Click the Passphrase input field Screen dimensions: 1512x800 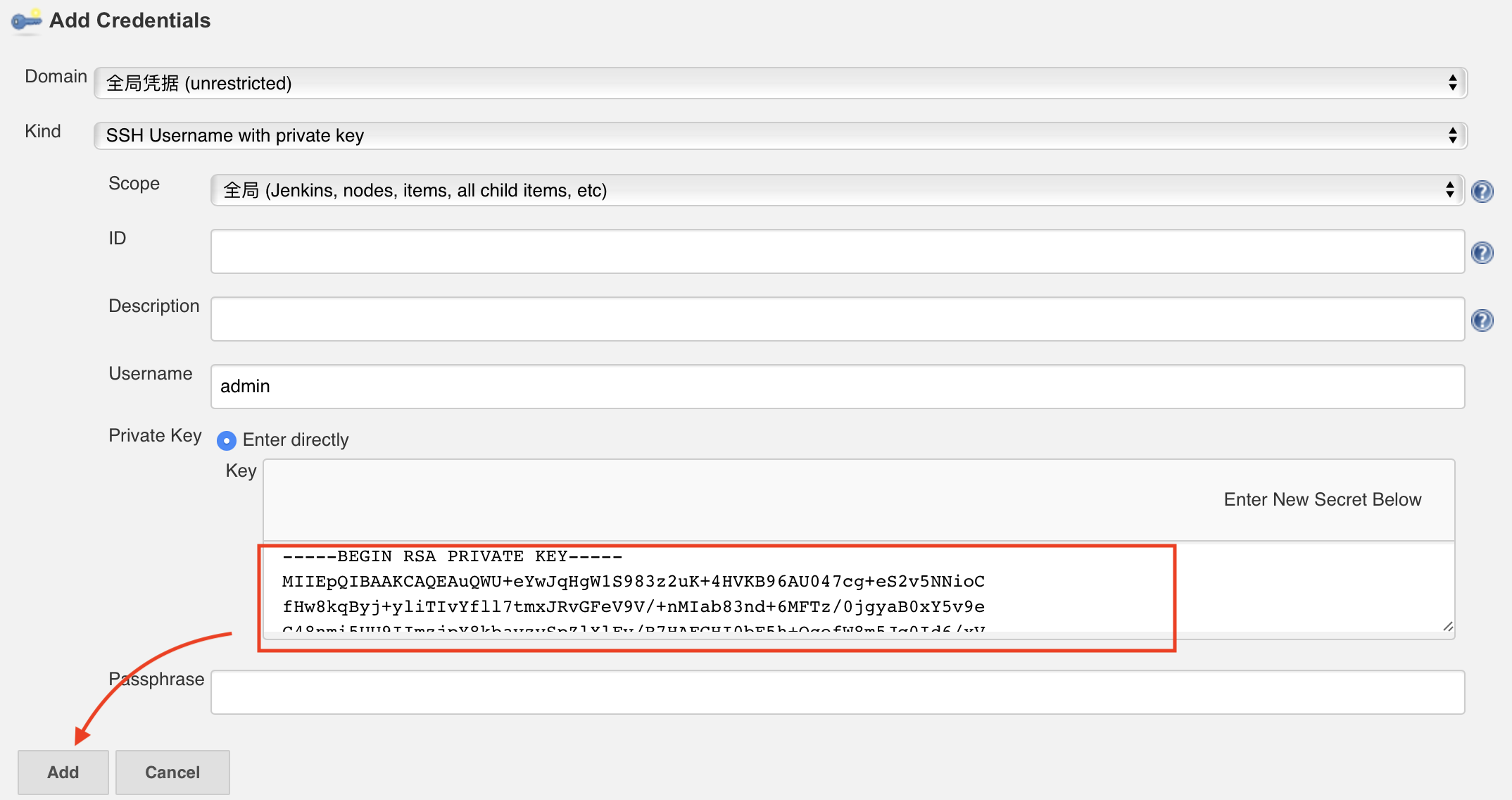837,692
